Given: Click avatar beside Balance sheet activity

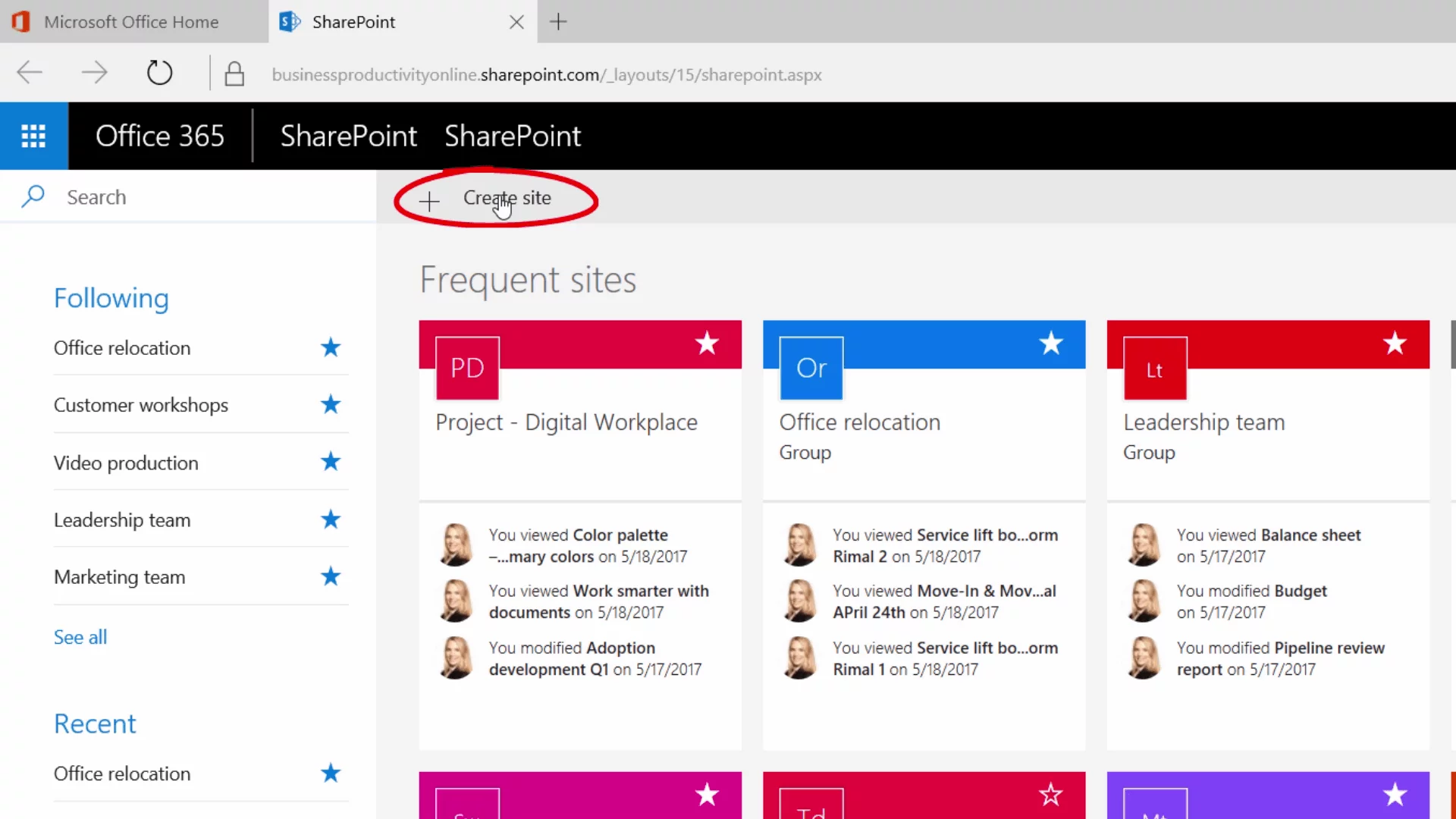Looking at the screenshot, I should tap(1144, 544).
